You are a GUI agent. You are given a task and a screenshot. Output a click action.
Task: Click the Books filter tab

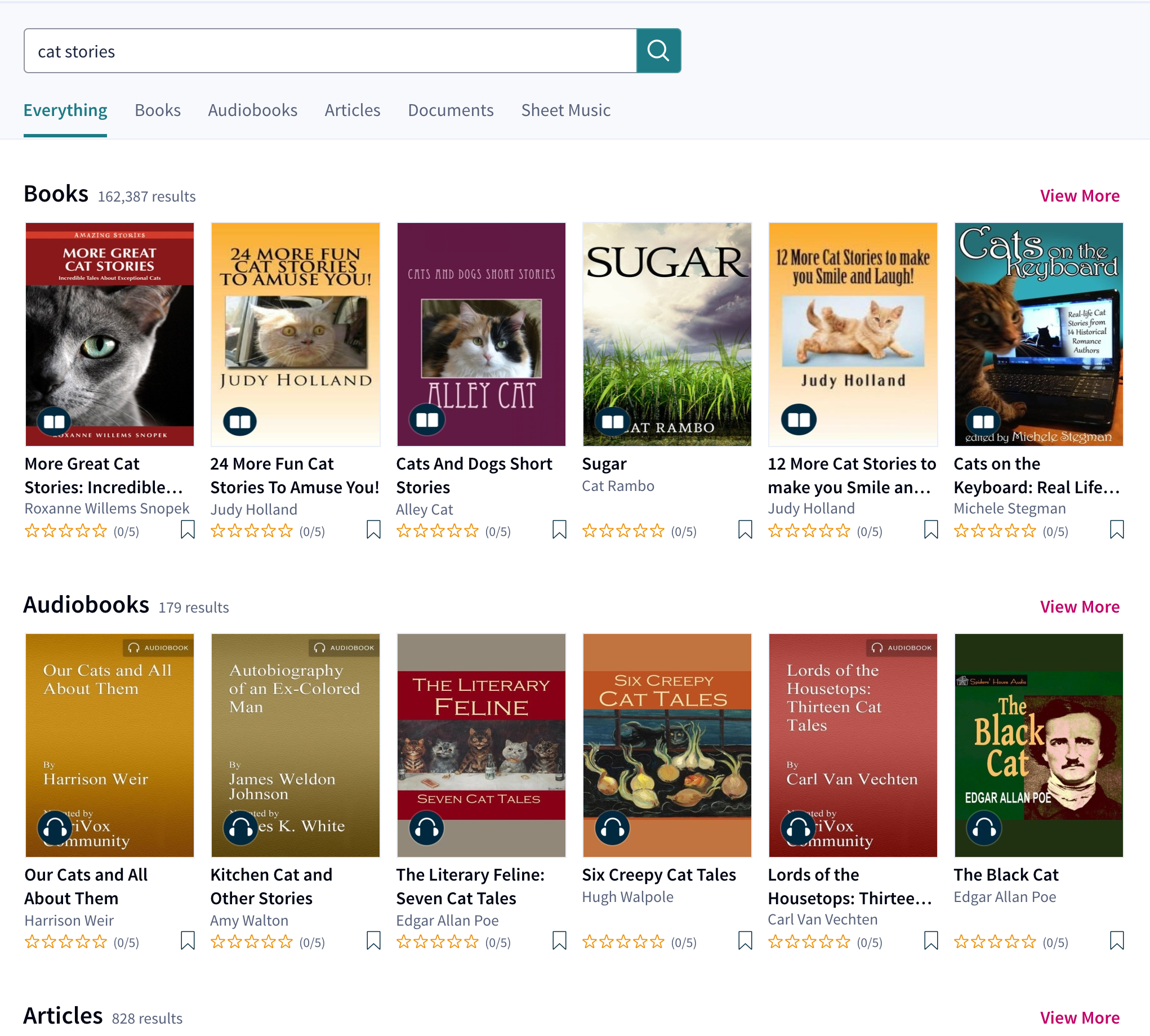(157, 111)
